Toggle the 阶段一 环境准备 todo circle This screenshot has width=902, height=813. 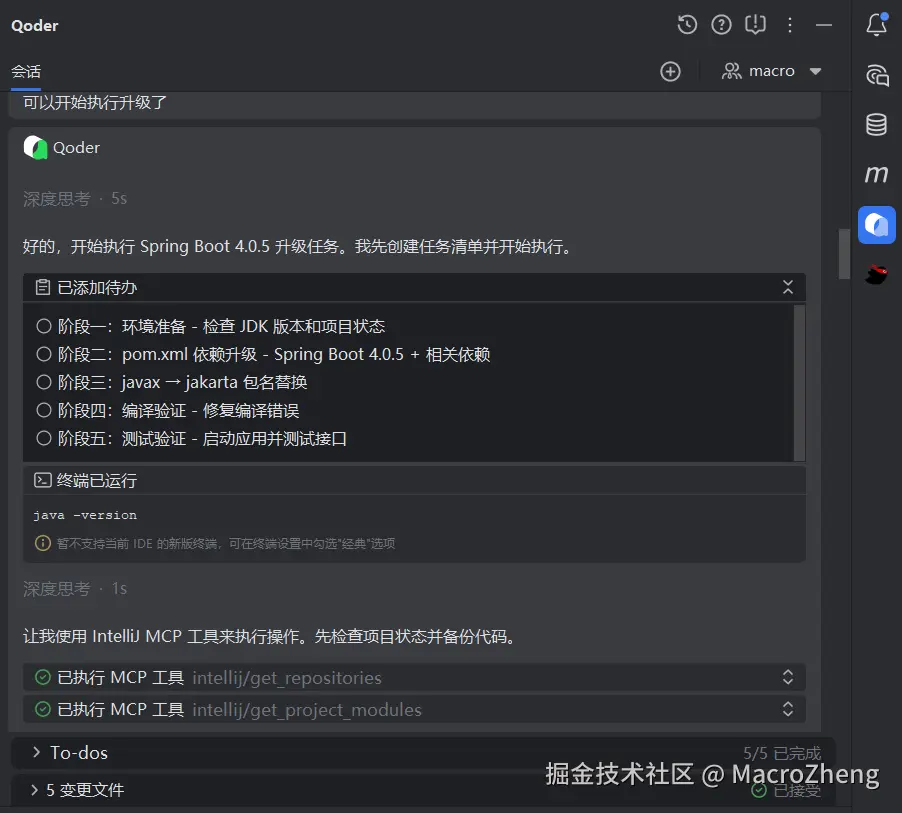pos(44,326)
